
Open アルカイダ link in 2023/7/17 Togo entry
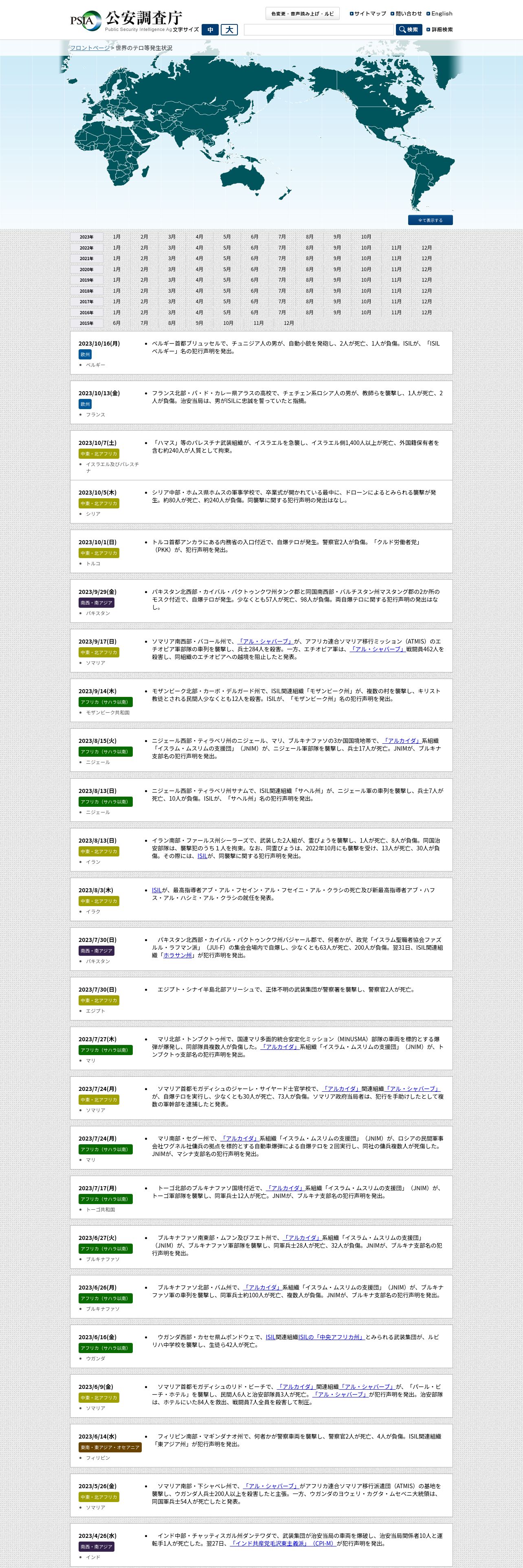(286, 1188)
